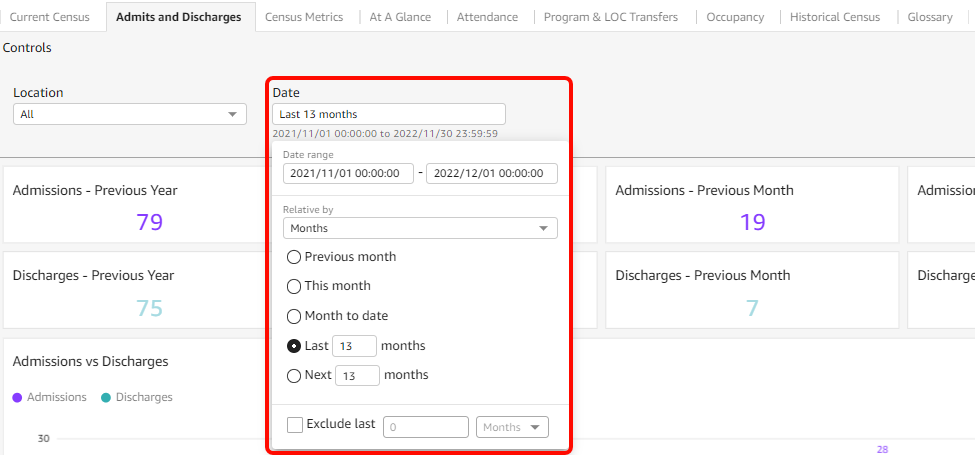Image resolution: width=975 pixels, height=455 pixels.
Task: Select the Previous month radio option
Action: pyautogui.click(x=294, y=257)
